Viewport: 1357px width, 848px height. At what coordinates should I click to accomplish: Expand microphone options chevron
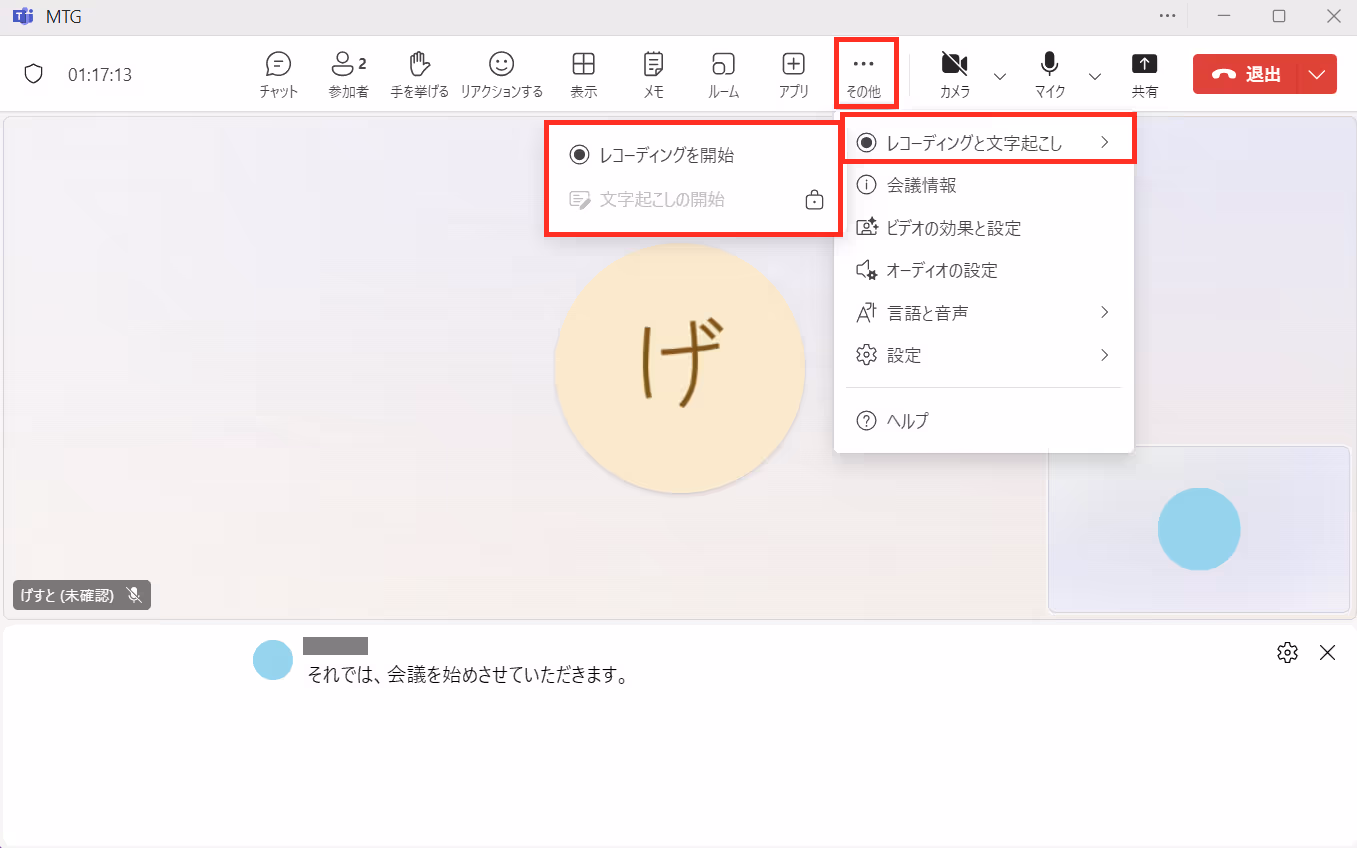pyautogui.click(x=1095, y=76)
